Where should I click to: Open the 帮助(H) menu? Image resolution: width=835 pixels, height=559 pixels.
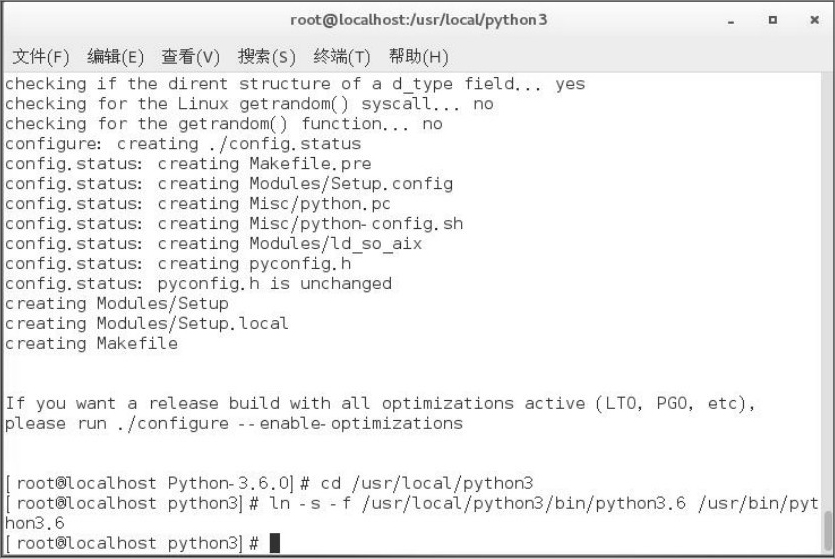click(x=418, y=56)
